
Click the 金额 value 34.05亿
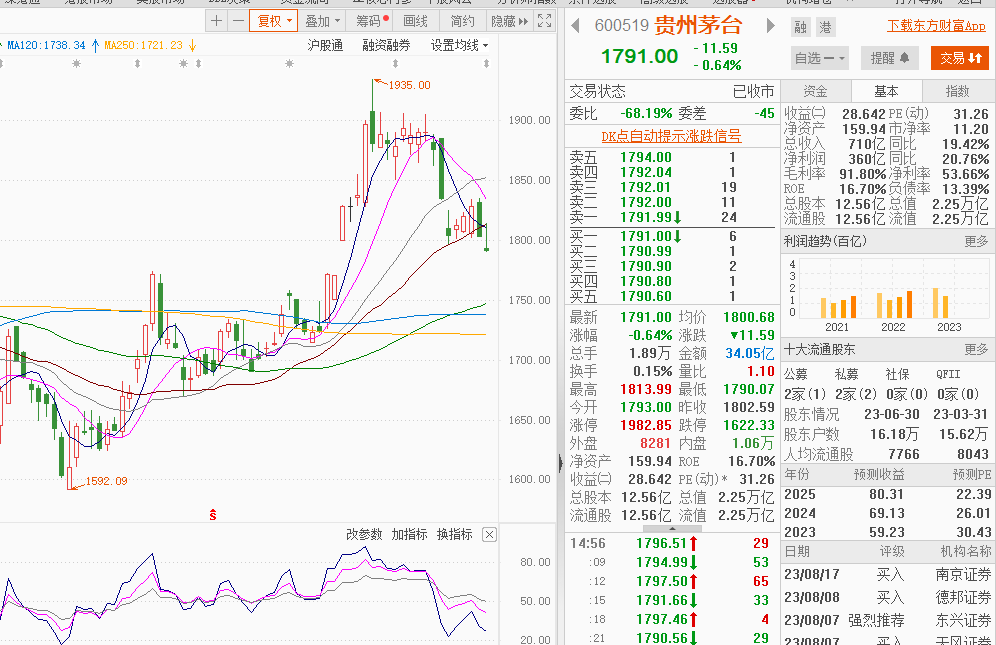[x=750, y=353]
